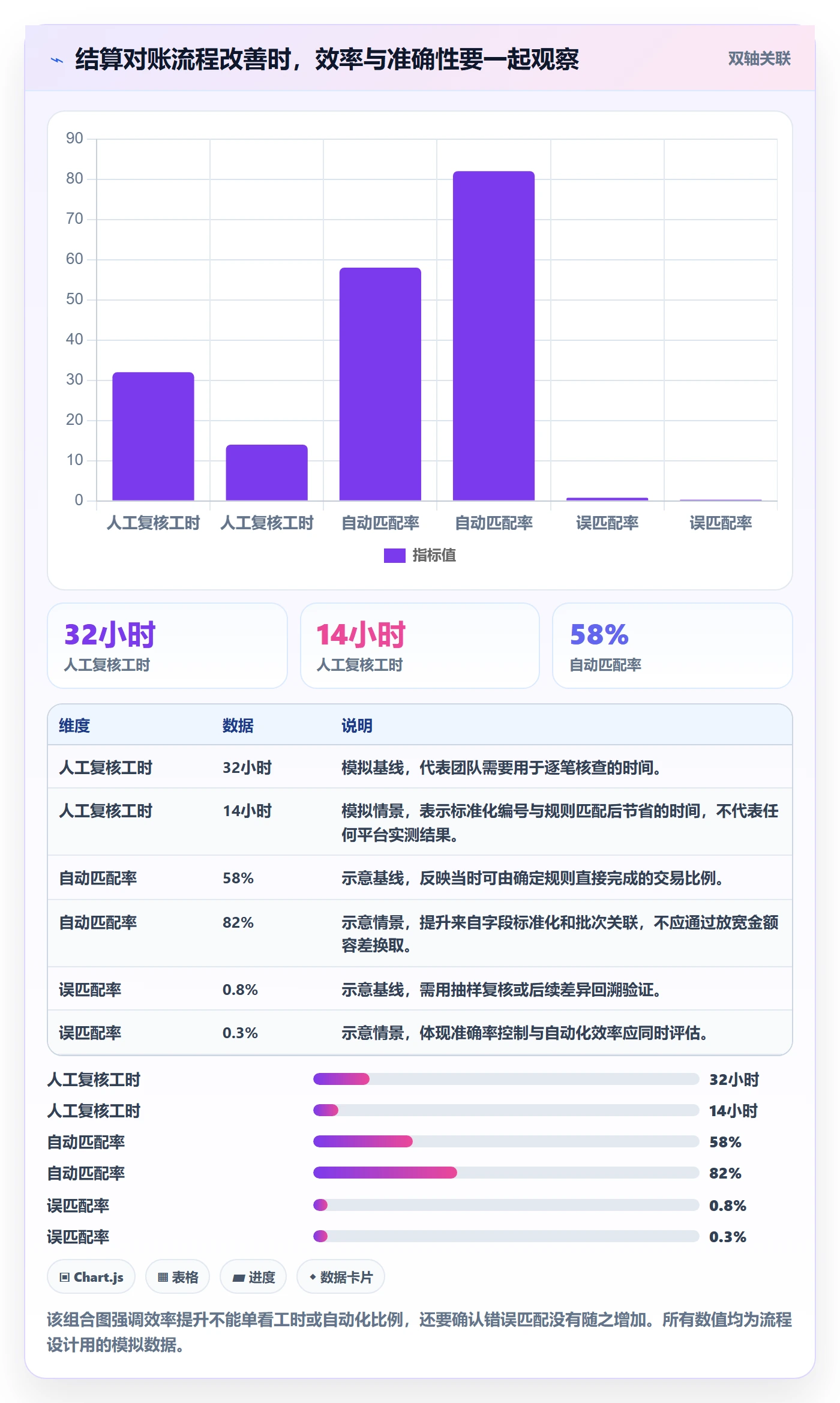This screenshot has height=1403, width=840.
Task: Click the description starting 示意基线，需用抽样复核
Action: 502,990
